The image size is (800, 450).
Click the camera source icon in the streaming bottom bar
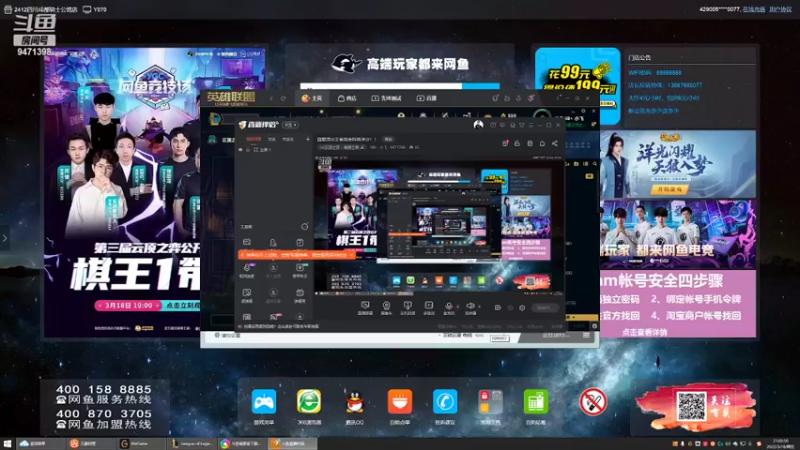tap(386, 306)
